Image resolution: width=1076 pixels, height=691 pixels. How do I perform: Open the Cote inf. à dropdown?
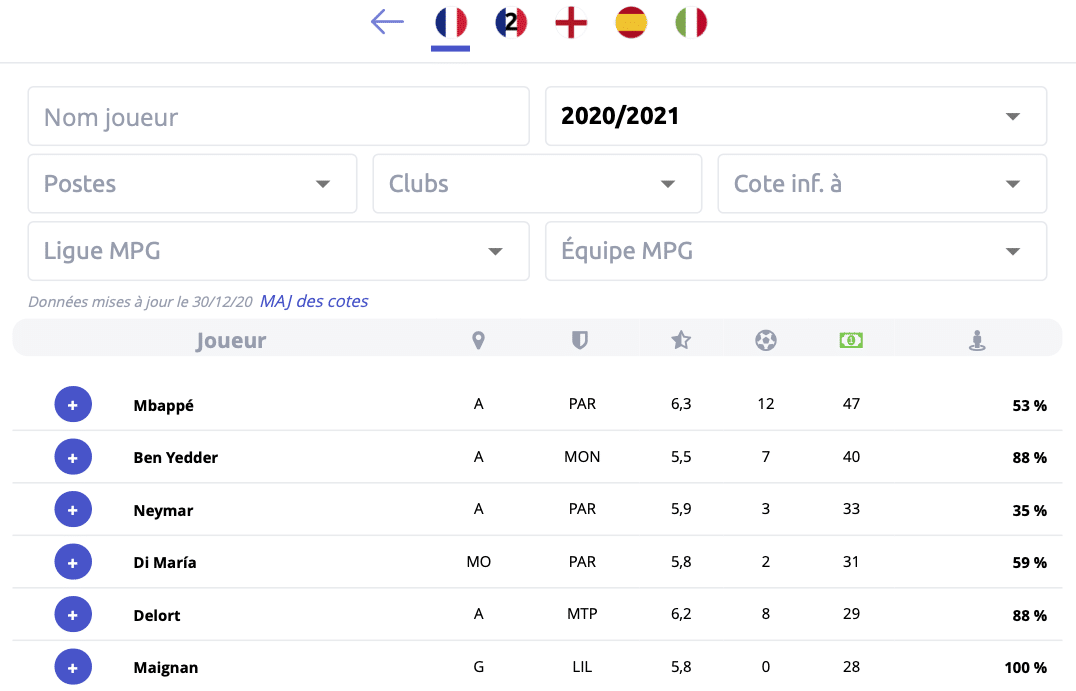(x=882, y=184)
